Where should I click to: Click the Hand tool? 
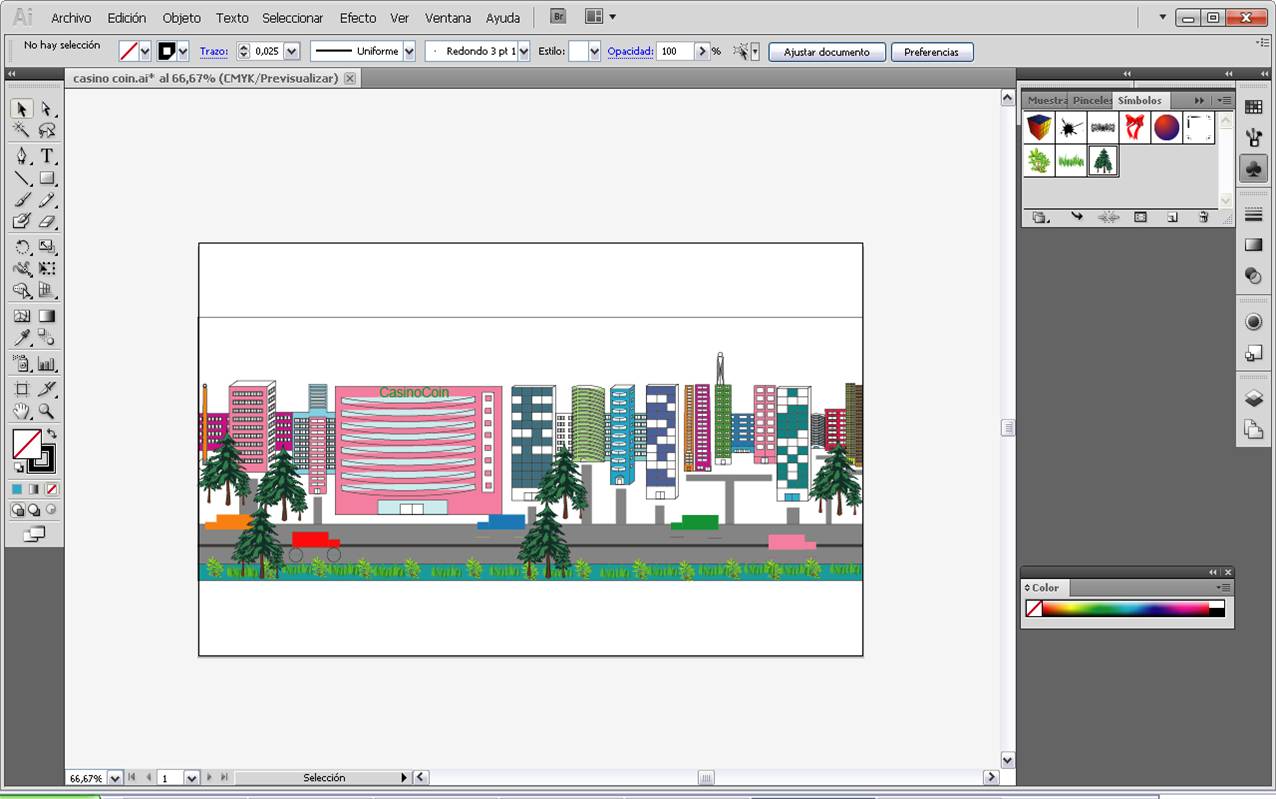click(x=21, y=411)
